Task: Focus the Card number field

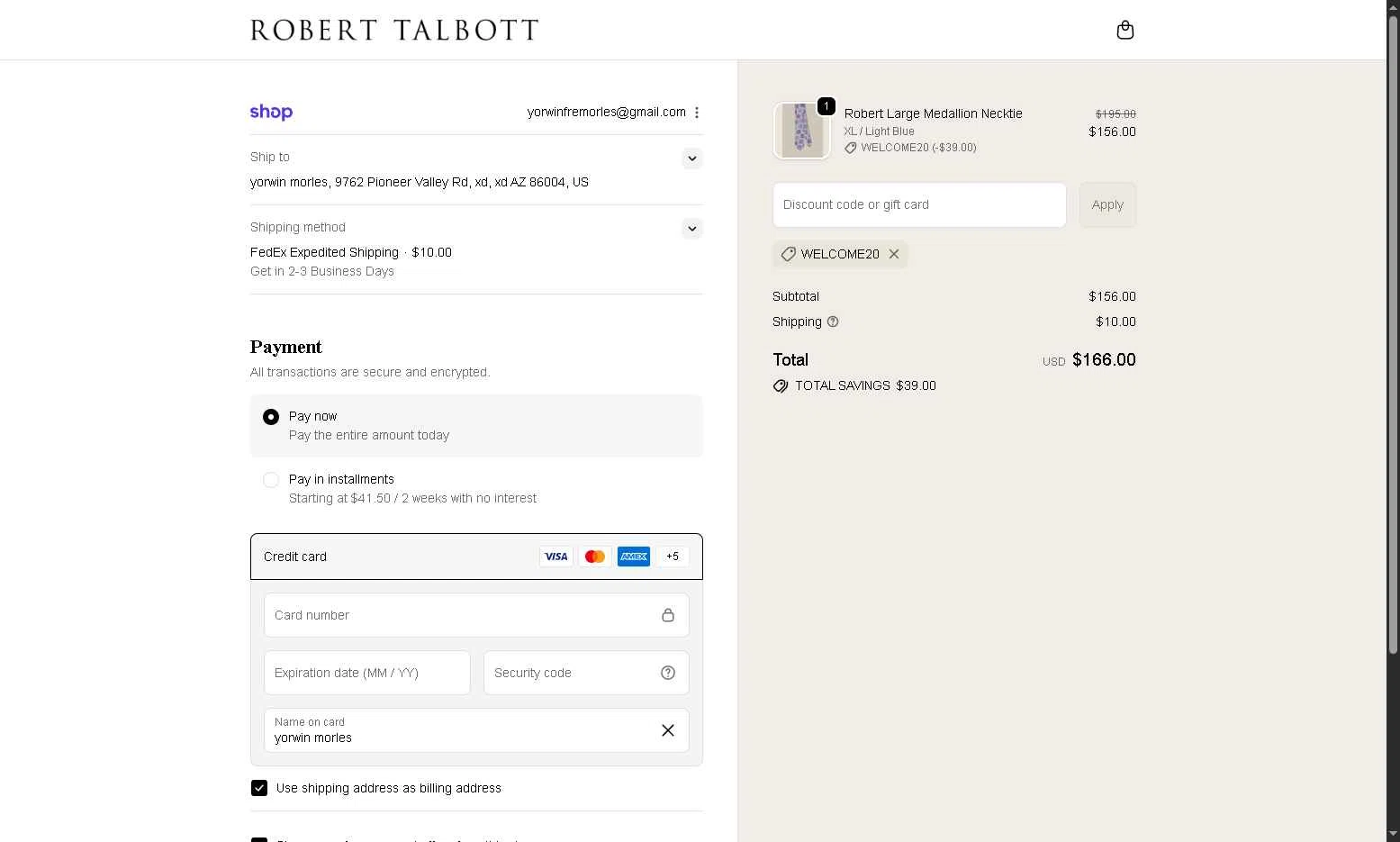Action: click(x=476, y=615)
